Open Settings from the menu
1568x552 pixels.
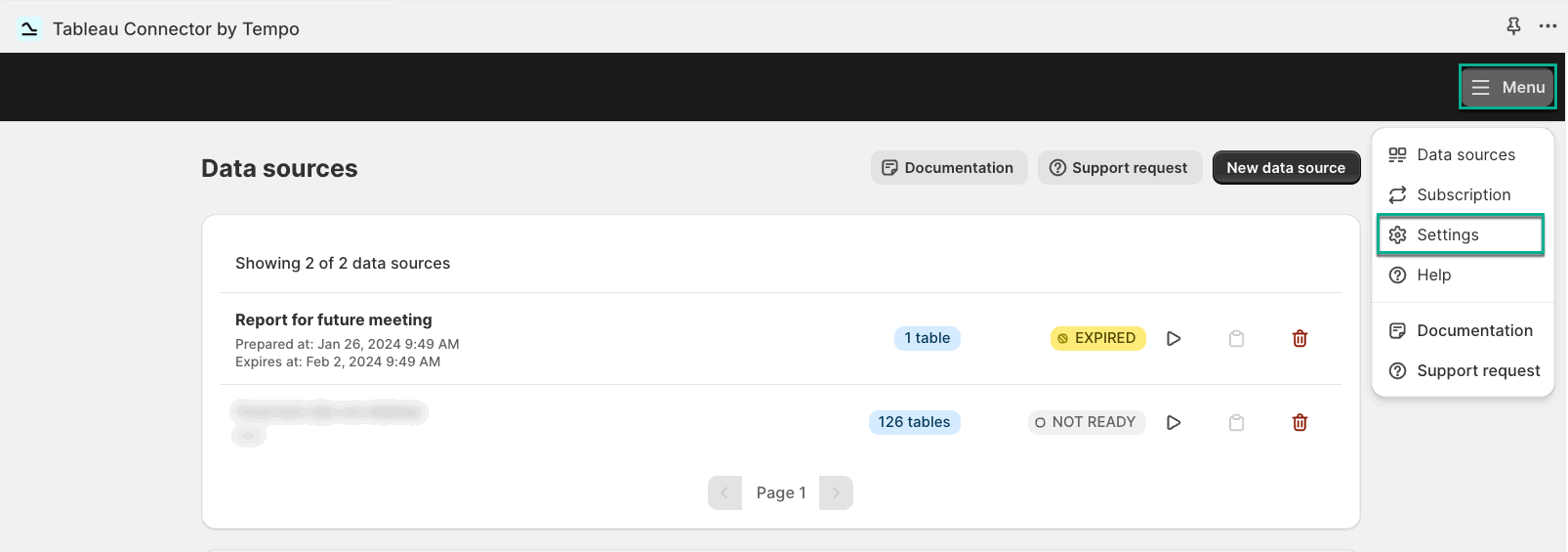click(x=1461, y=234)
